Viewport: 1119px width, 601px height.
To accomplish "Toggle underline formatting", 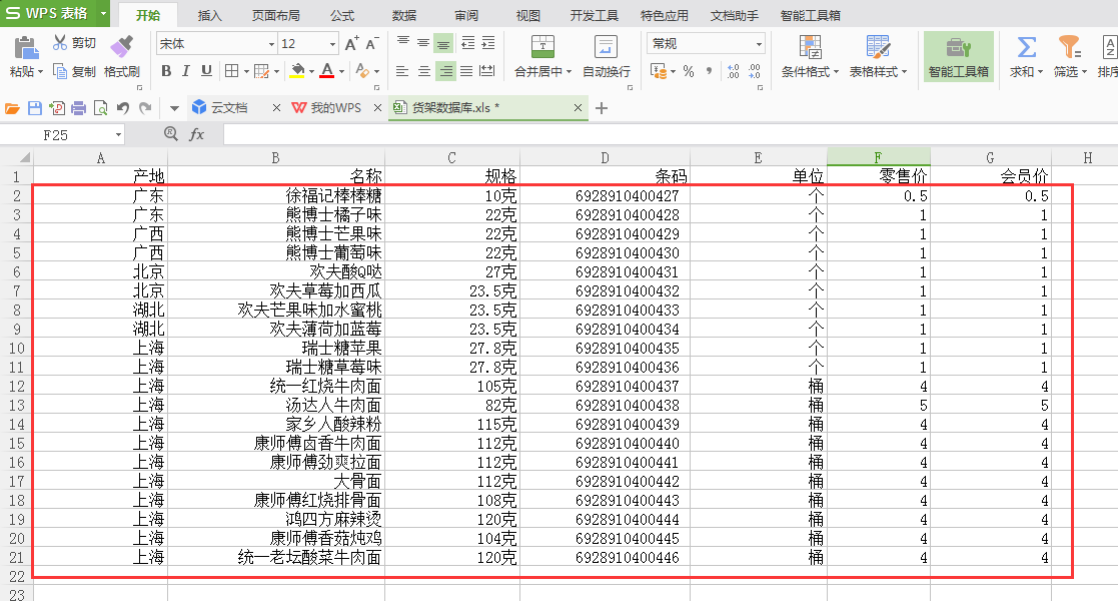I will click(x=206, y=71).
